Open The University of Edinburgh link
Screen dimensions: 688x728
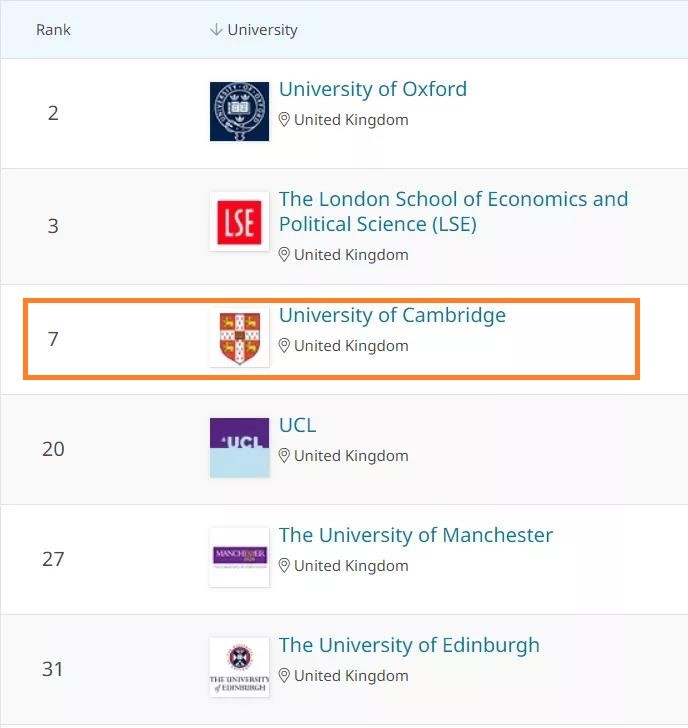click(409, 645)
